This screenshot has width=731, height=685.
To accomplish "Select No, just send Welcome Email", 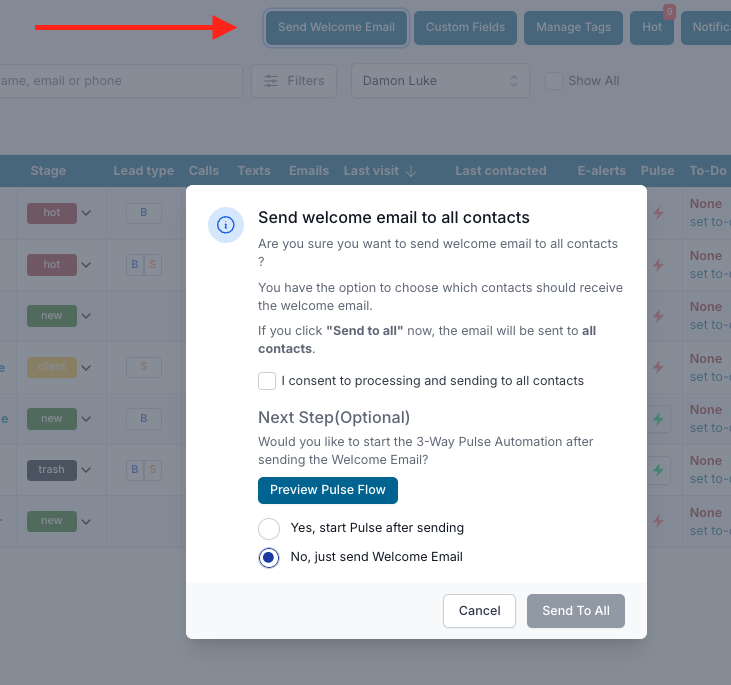I will pos(269,557).
